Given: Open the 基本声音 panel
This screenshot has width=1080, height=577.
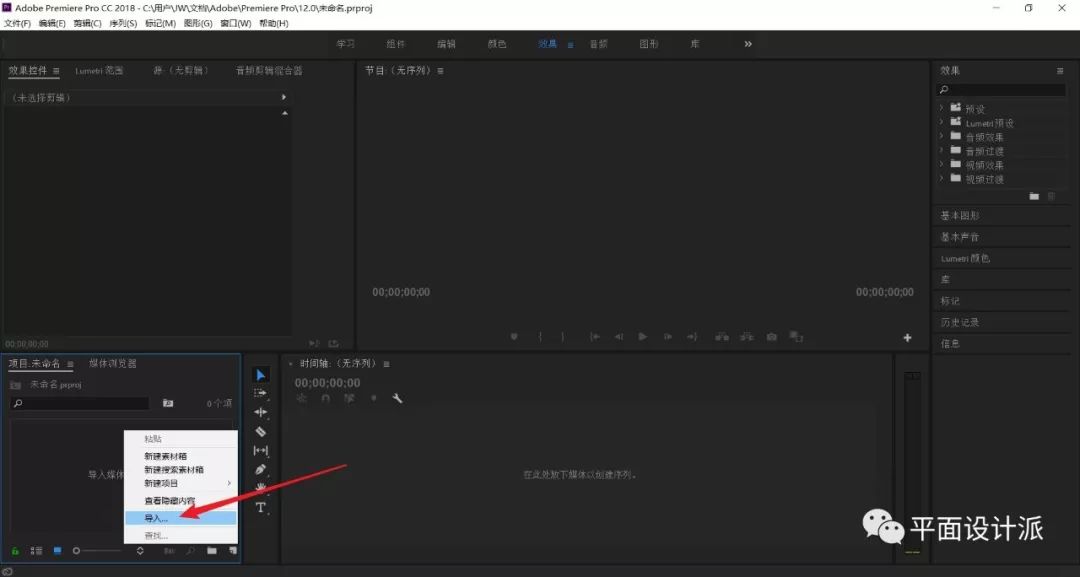Looking at the screenshot, I should click(x=960, y=237).
